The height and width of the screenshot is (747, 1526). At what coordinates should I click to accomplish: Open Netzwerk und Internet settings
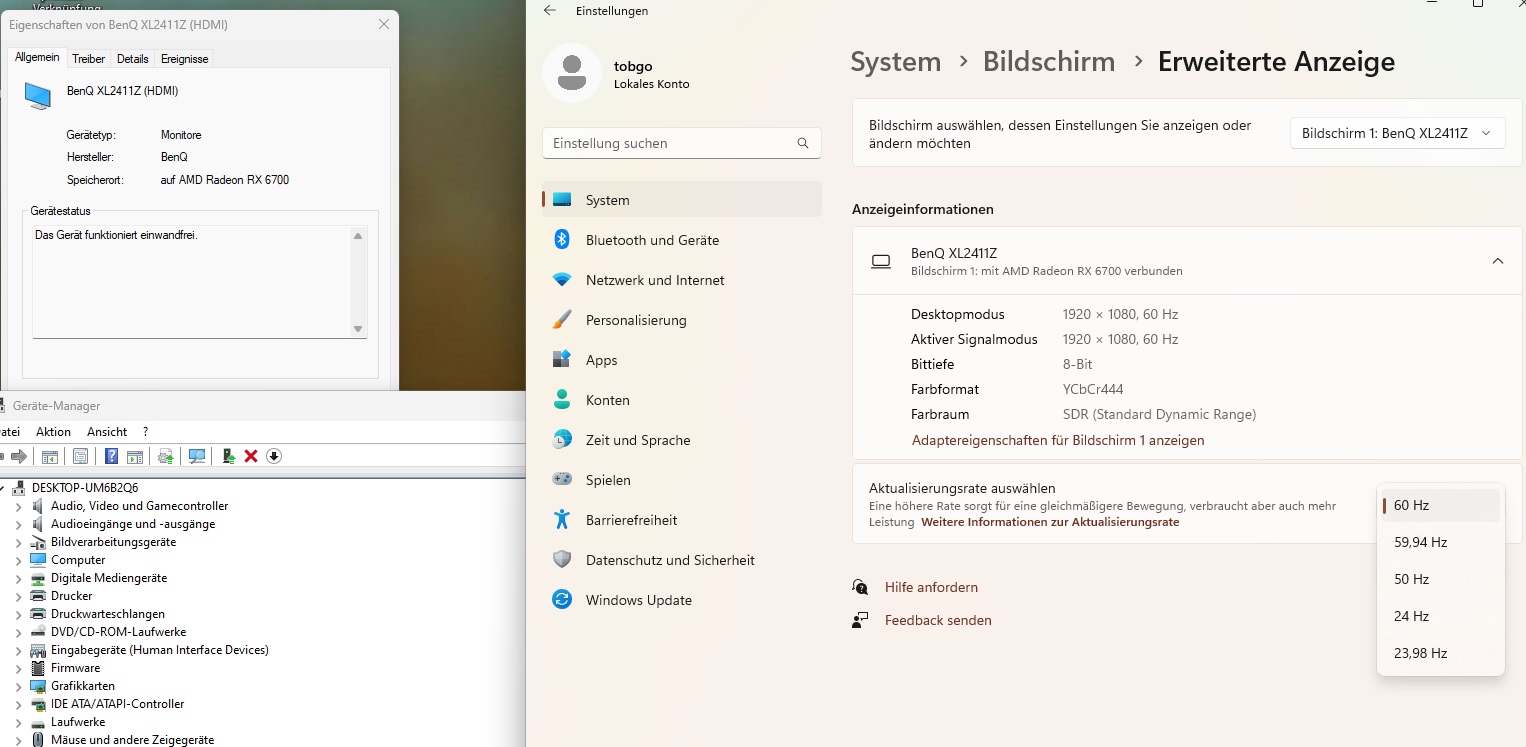point(682,280)
